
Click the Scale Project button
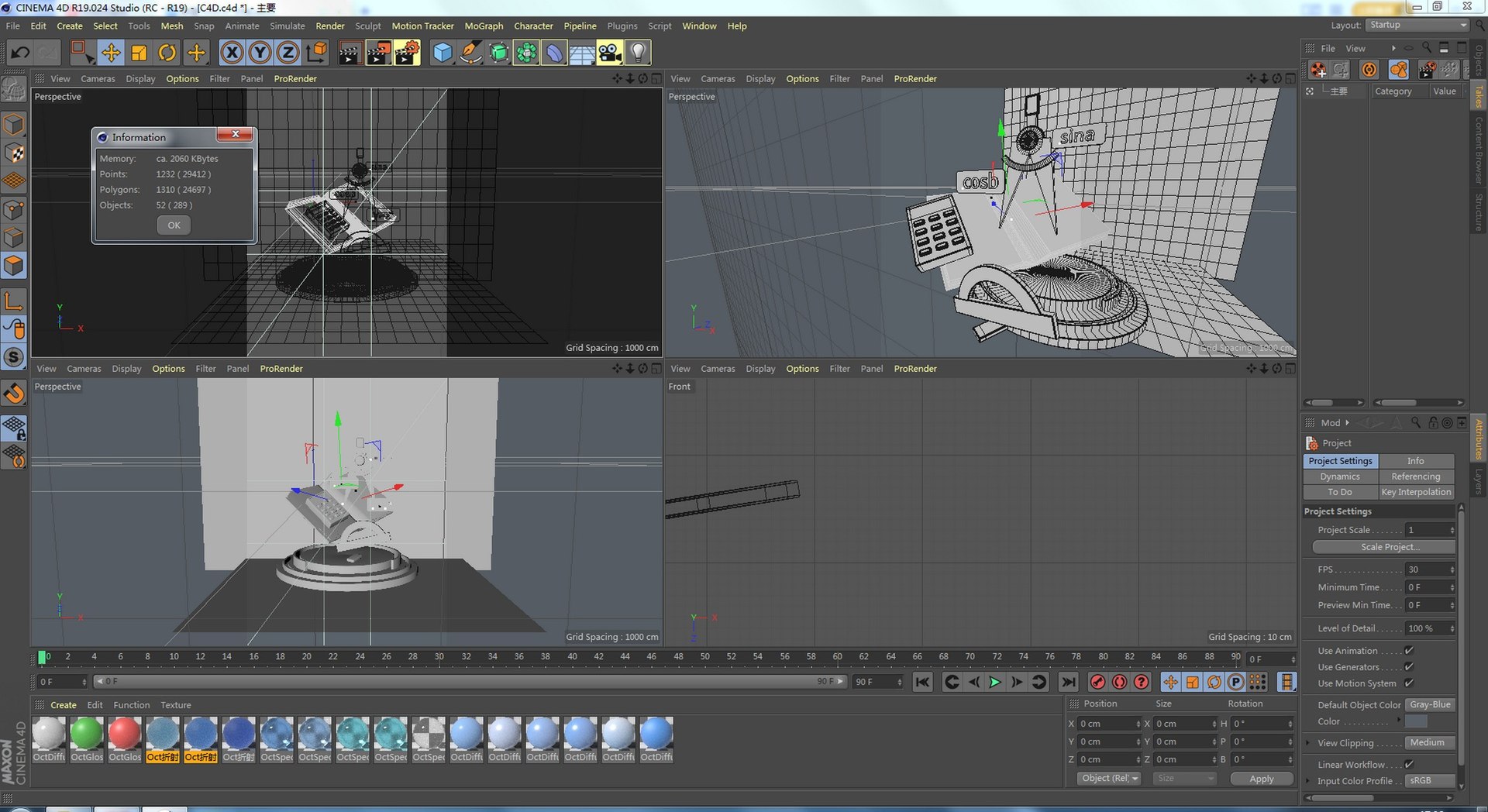1383,547
